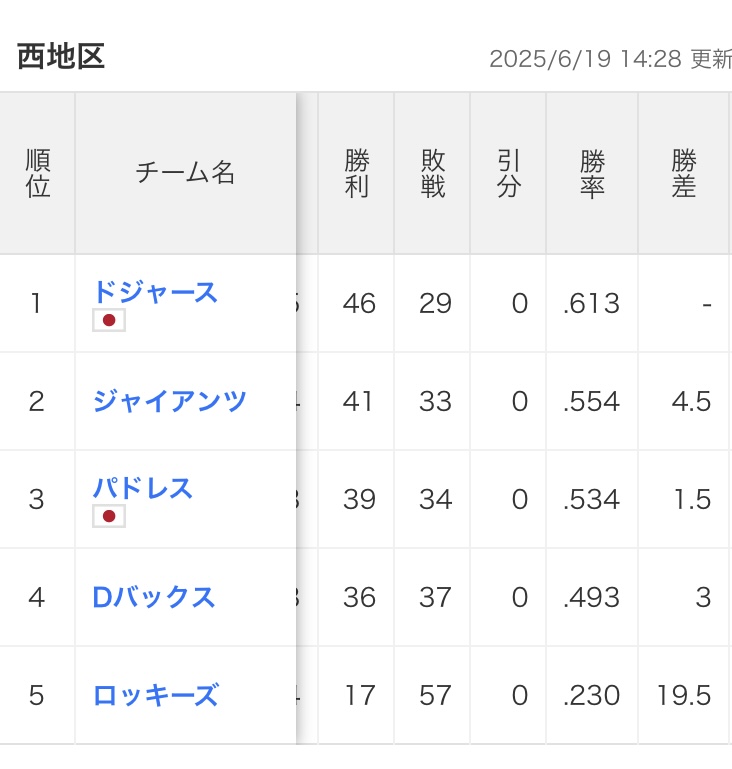Click the Japan flag icon under パドレス
The image size is (732, 769).
coord(109,516)
